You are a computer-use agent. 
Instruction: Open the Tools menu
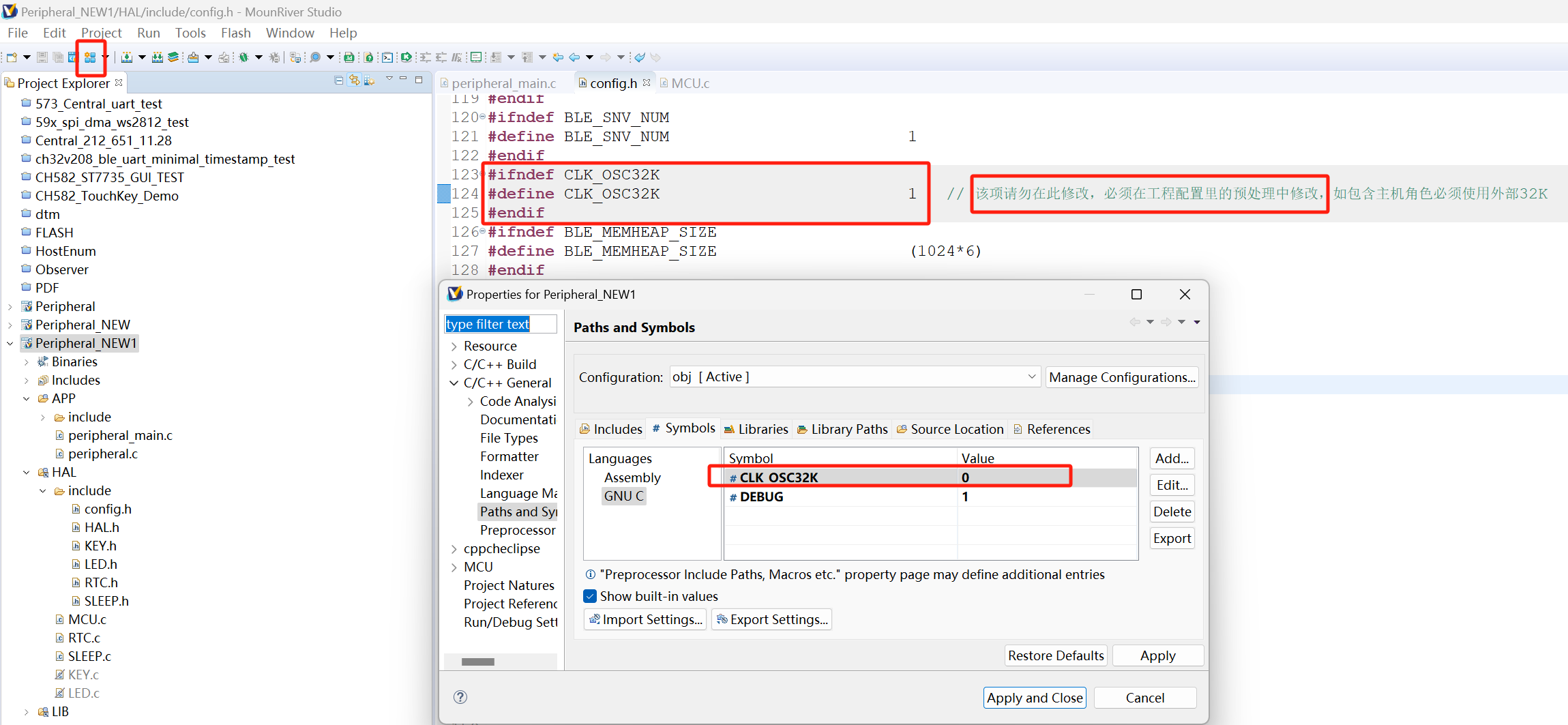(x=190, y=33)
